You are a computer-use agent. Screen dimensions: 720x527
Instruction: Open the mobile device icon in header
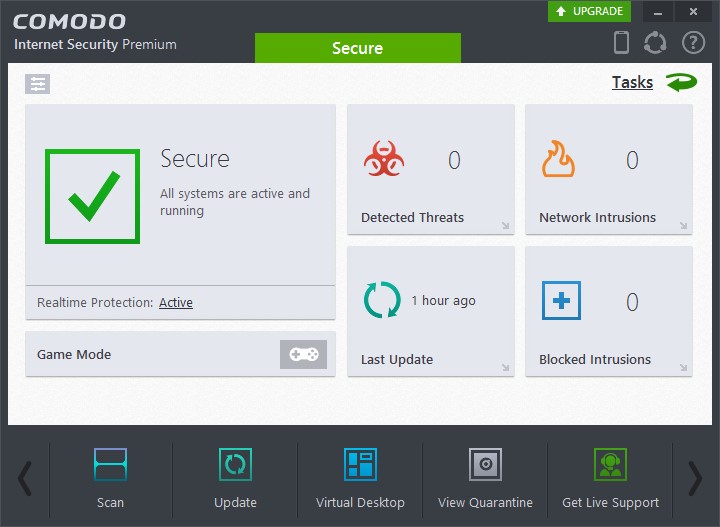pos(621,42)
